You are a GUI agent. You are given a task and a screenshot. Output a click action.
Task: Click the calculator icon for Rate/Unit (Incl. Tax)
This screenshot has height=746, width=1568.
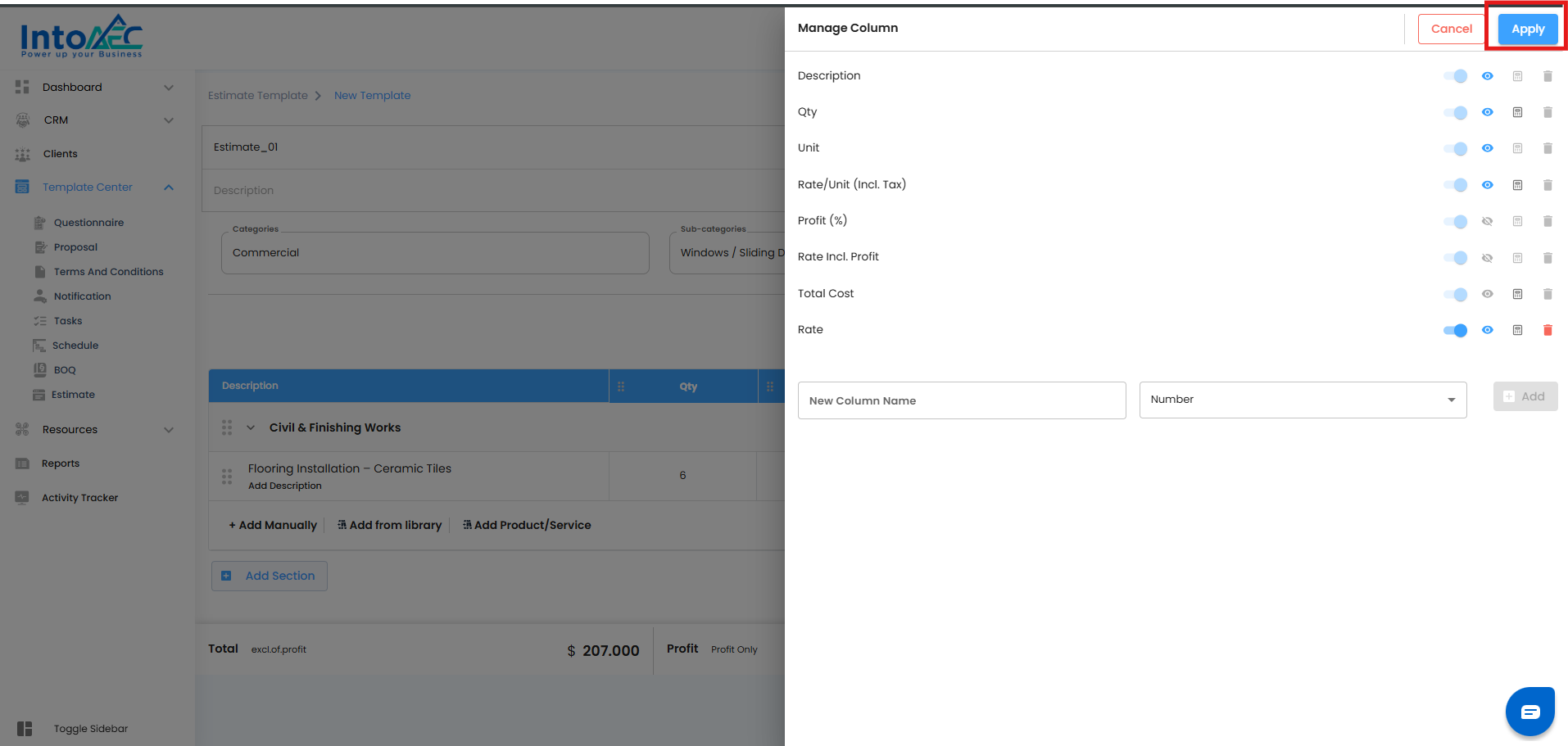(1517, 185)
